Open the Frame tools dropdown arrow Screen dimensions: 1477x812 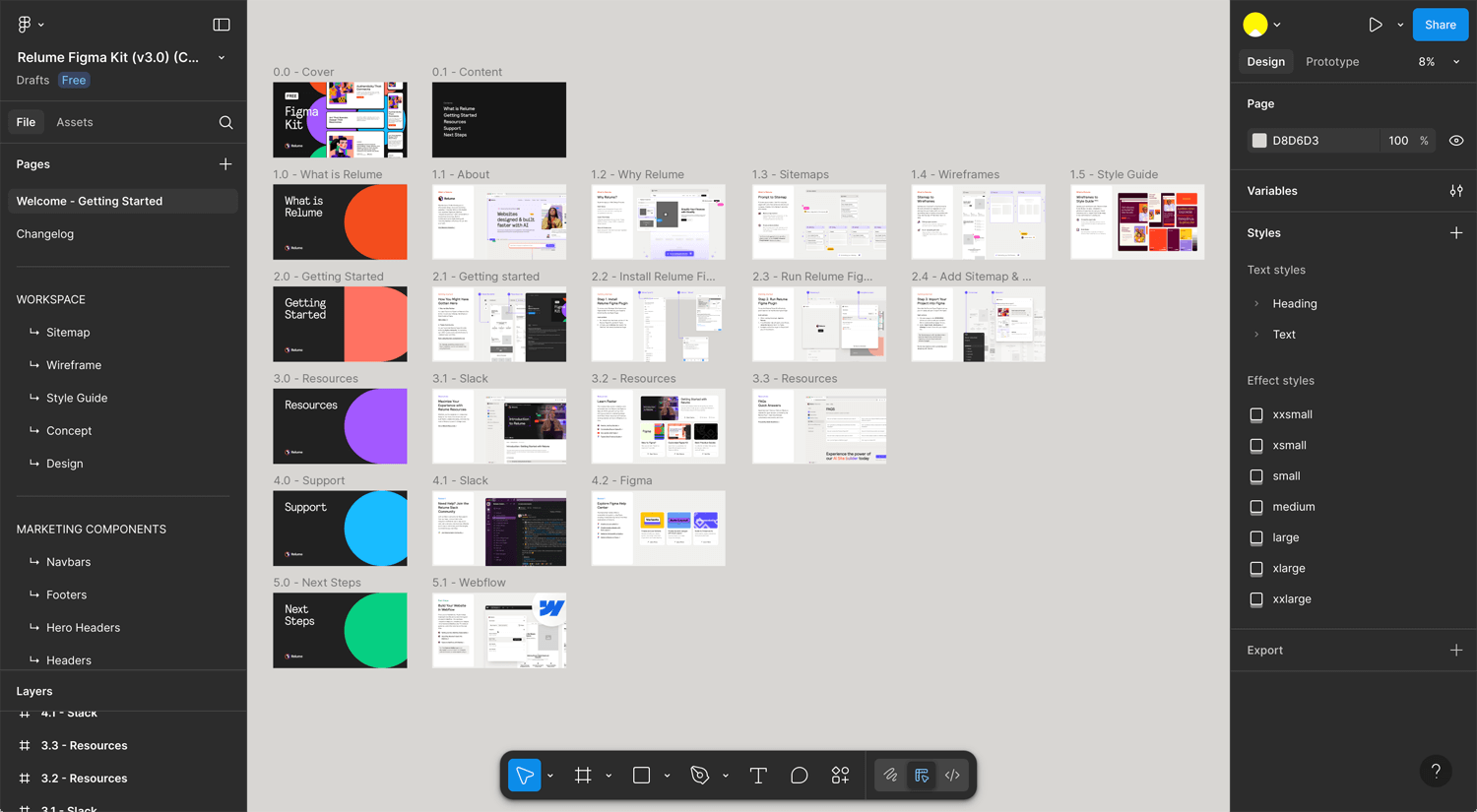point(609,776)
